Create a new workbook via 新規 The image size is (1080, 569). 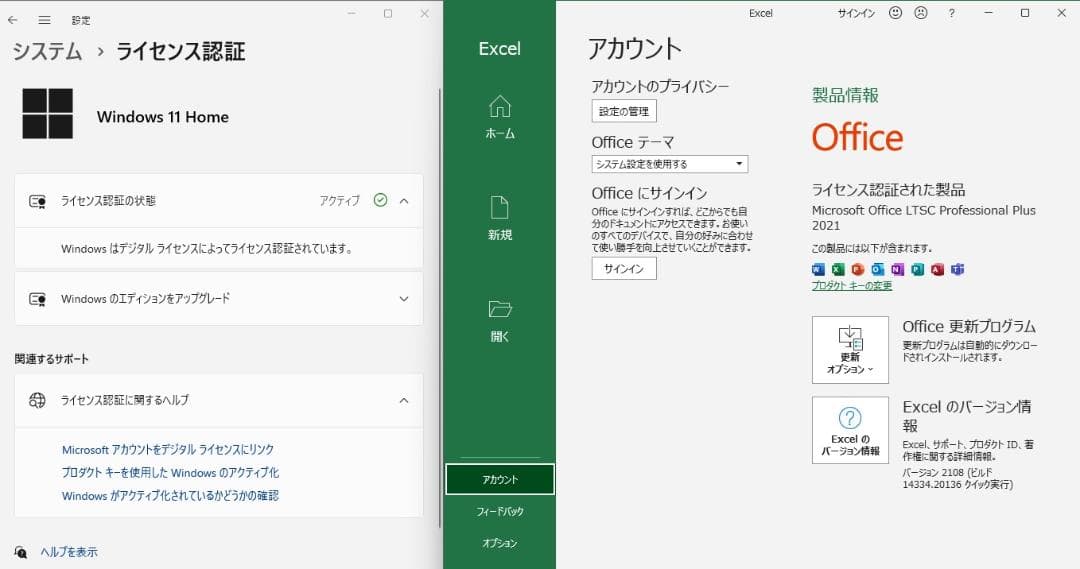500,219
